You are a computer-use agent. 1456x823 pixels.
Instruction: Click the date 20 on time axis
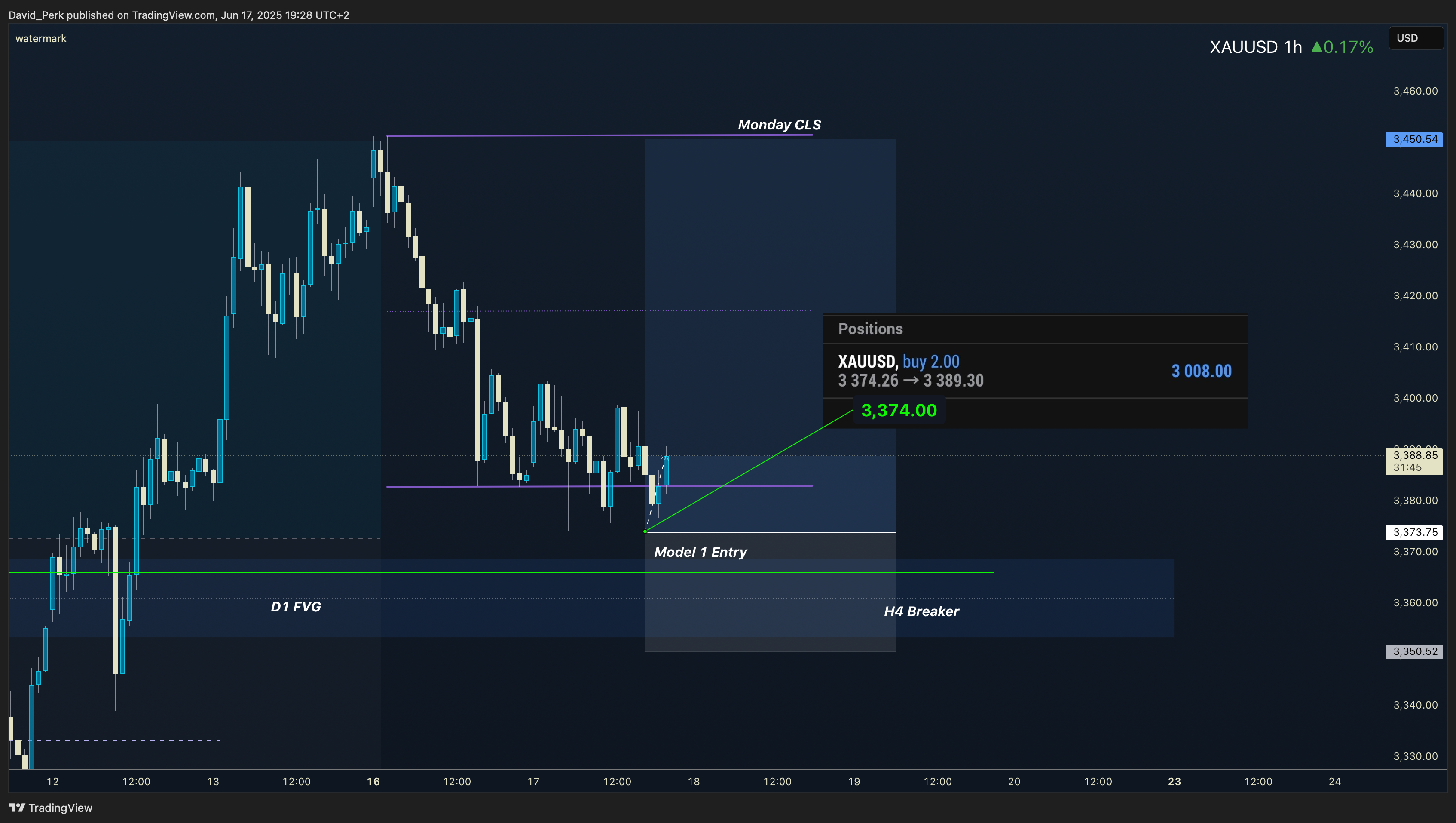pyautogui.click(x=1014, y=782)
